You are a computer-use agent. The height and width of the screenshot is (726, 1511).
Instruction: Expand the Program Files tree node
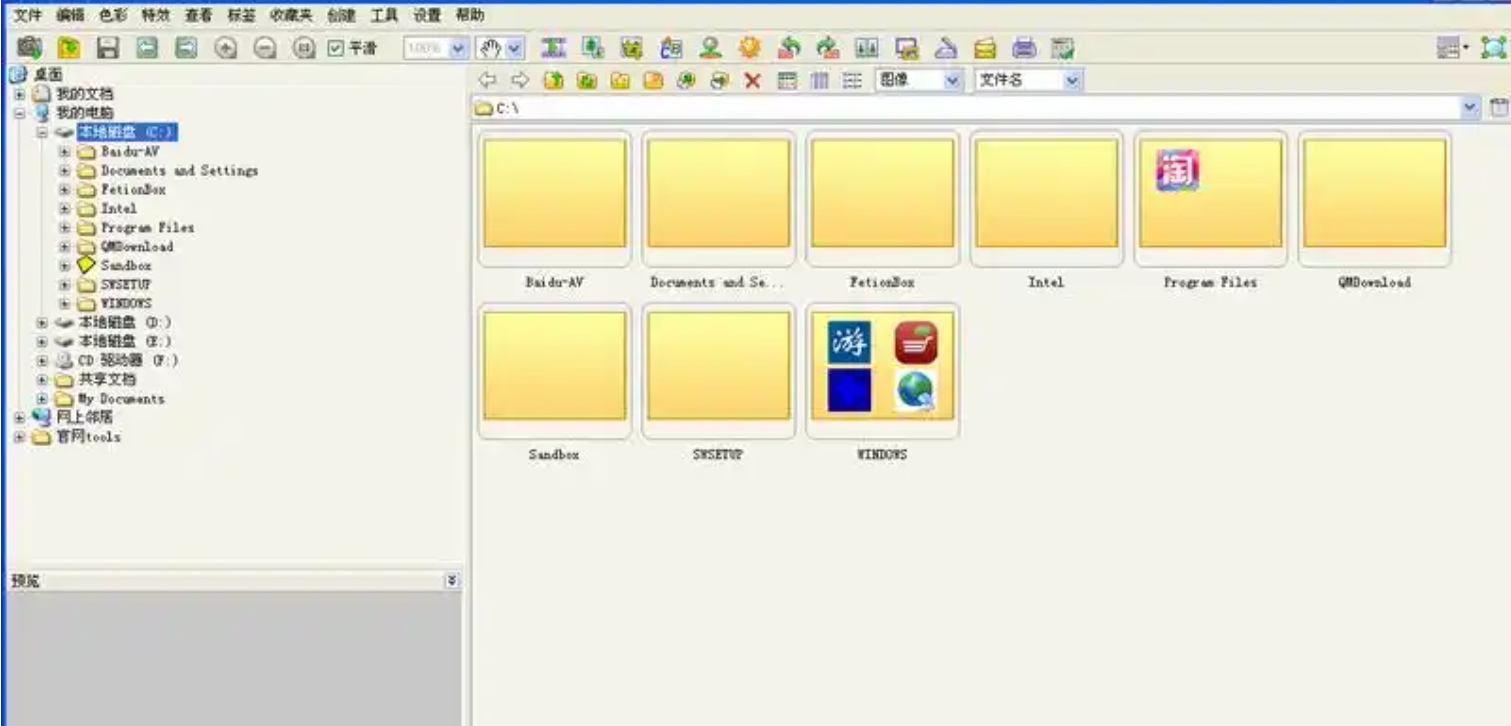pyautogui.click(x=64, y=227)
